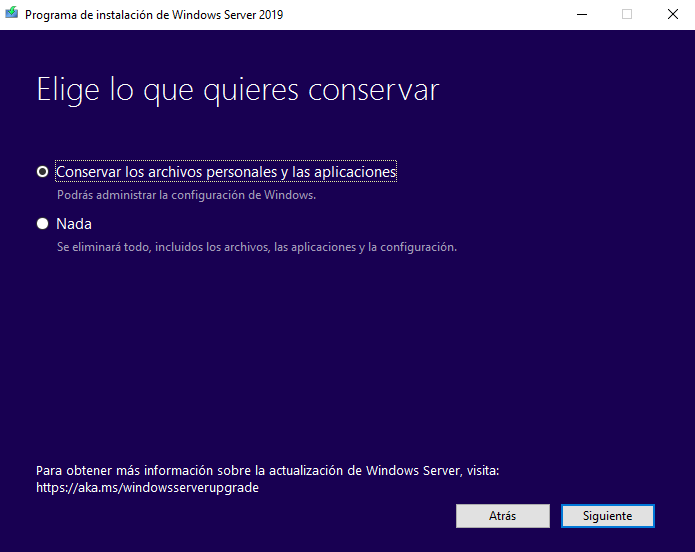
Task: Click the label 'Conservar los archivos personales y las aplicaciones'
Action: click(x=226, y=172)
